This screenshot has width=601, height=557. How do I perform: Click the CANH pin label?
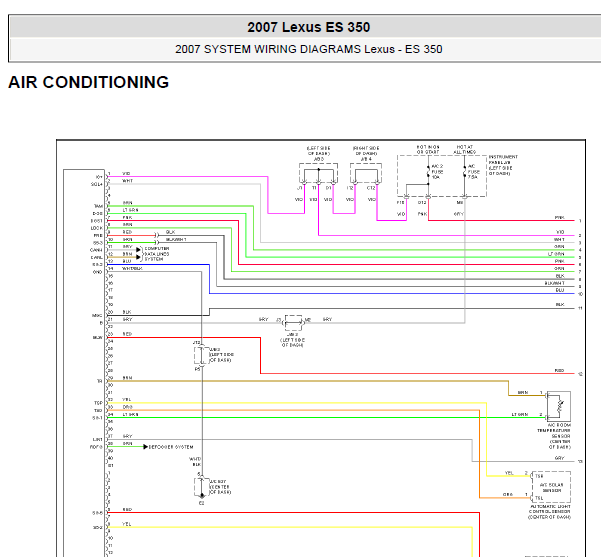coord(96,250)
